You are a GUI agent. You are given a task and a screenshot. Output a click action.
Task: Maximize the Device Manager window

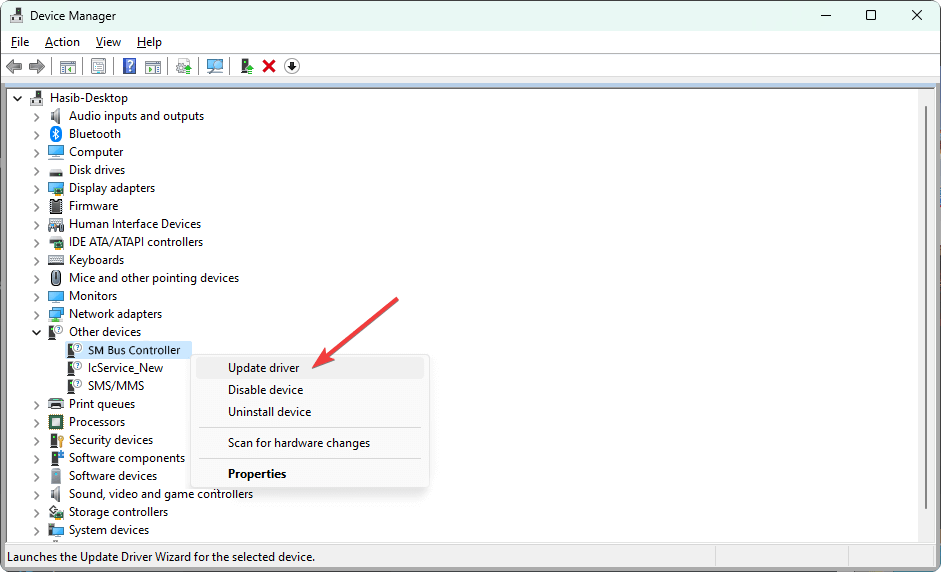pos(871,16)
